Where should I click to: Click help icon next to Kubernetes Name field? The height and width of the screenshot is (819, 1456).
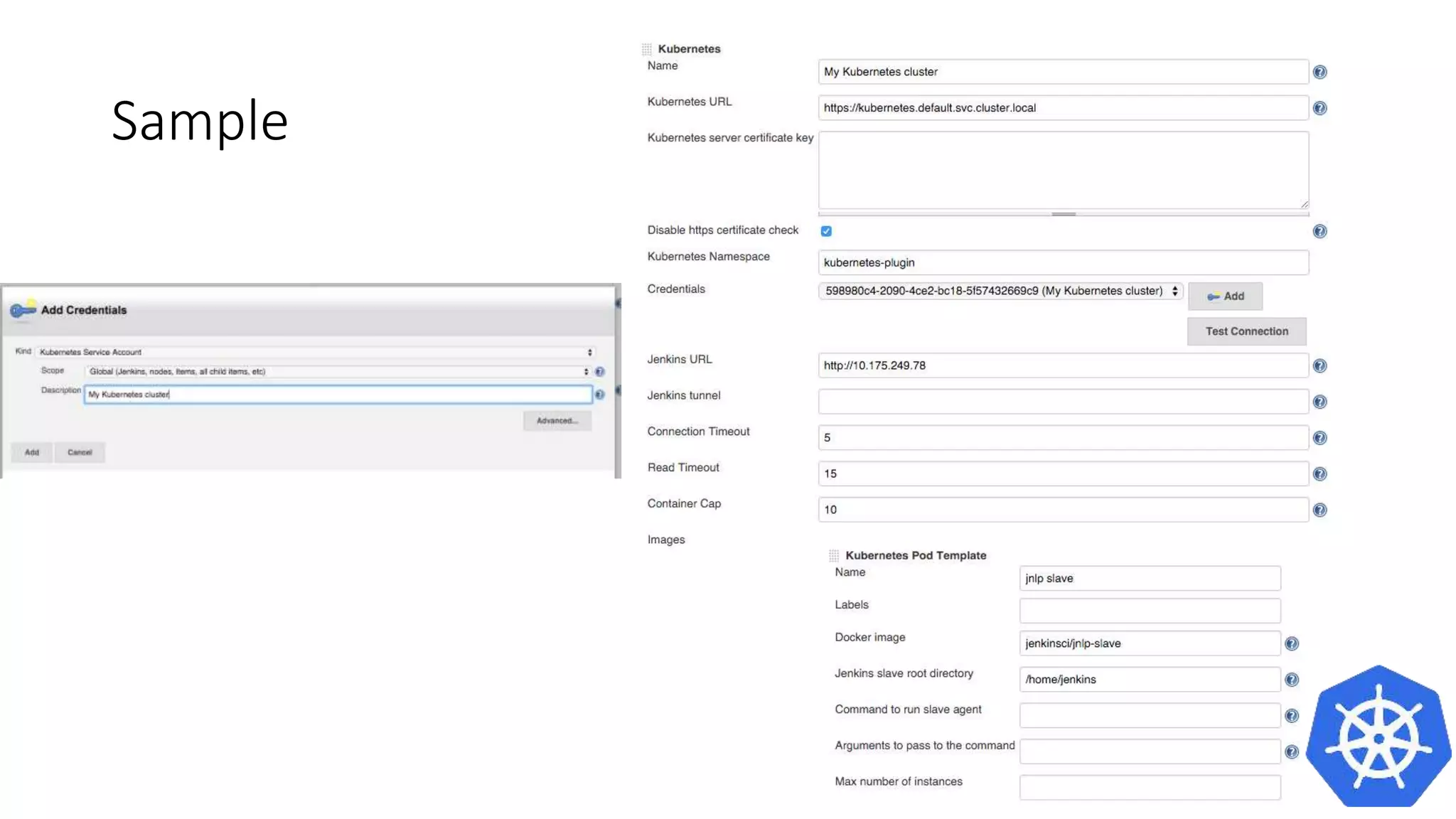coord(1319,72)
